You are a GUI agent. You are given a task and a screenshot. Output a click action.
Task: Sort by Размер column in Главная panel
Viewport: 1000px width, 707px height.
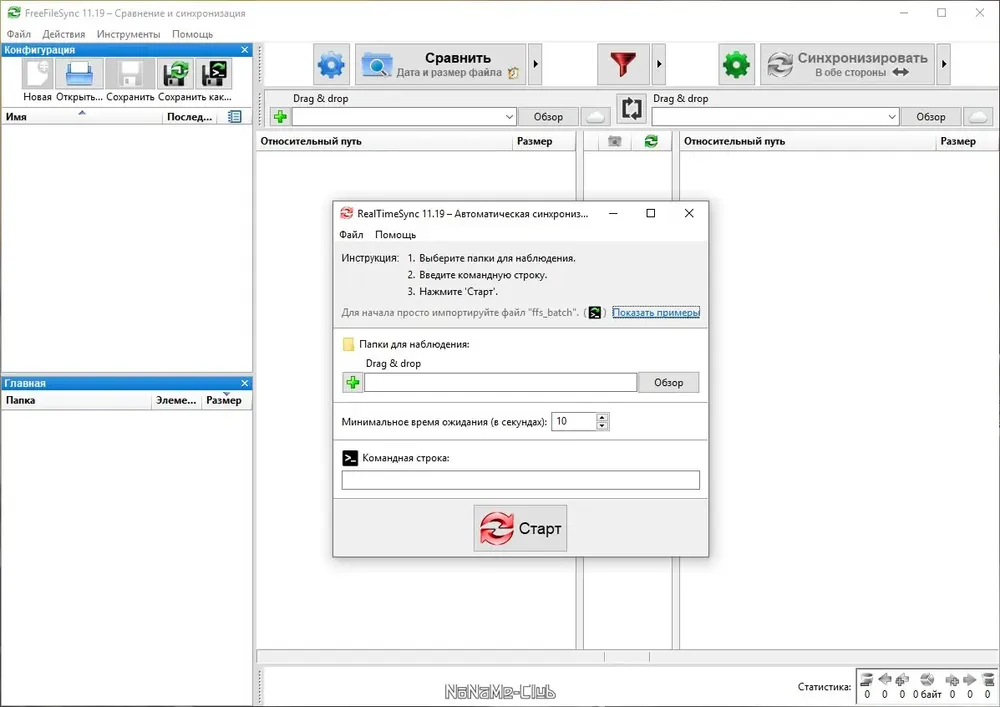(224, 400)
